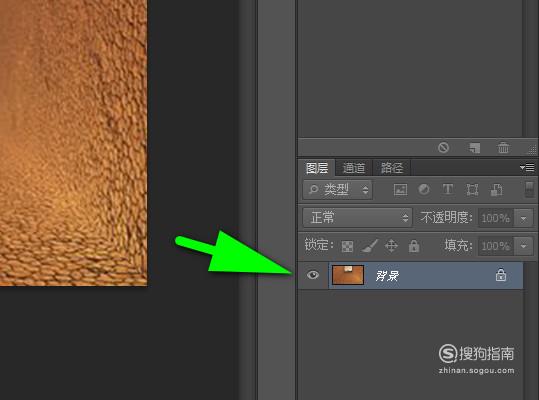Viewport: 539px width, 400px height.
Task: Open the 正常 blend mode dropdown
Action: tap(357, 218)
